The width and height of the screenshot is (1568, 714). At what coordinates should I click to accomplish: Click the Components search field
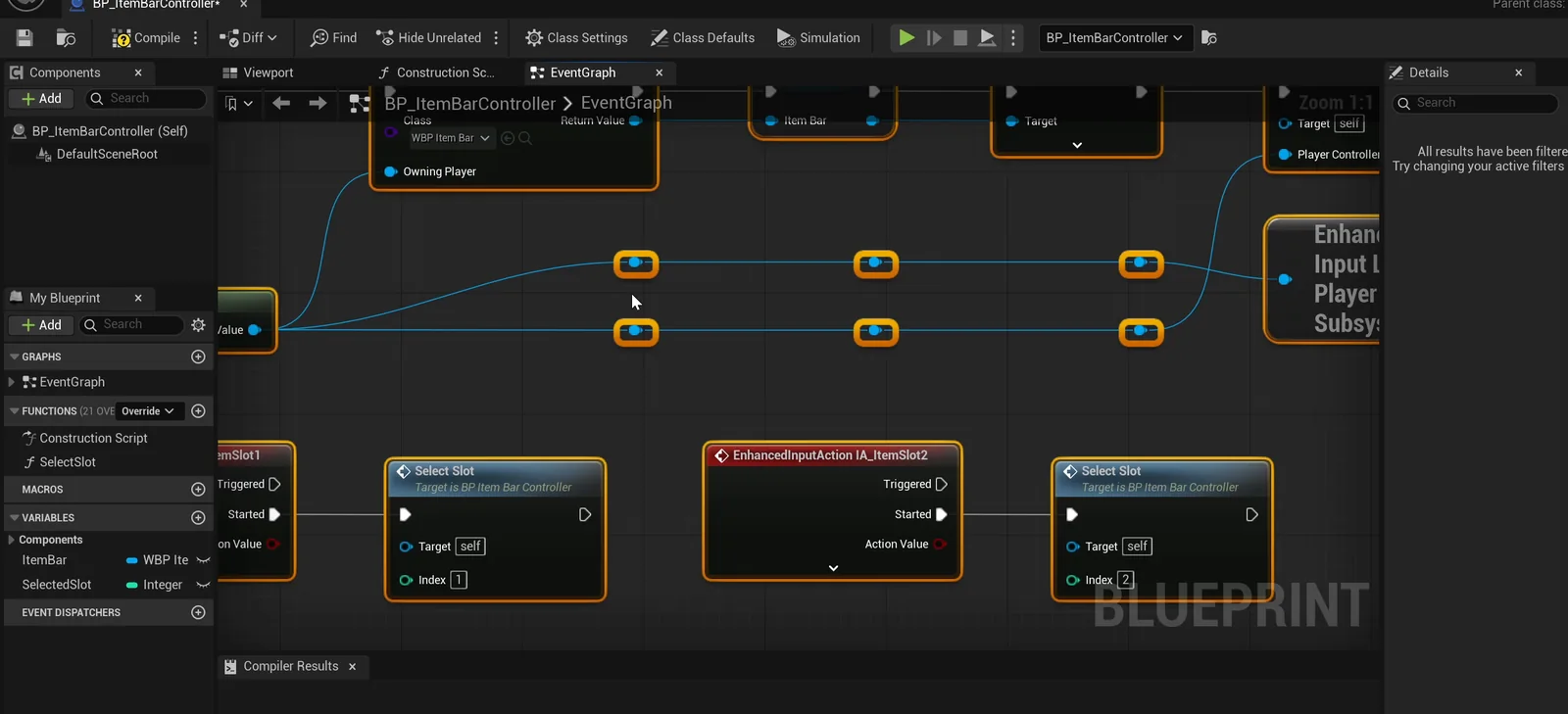(x=147, y=99)
